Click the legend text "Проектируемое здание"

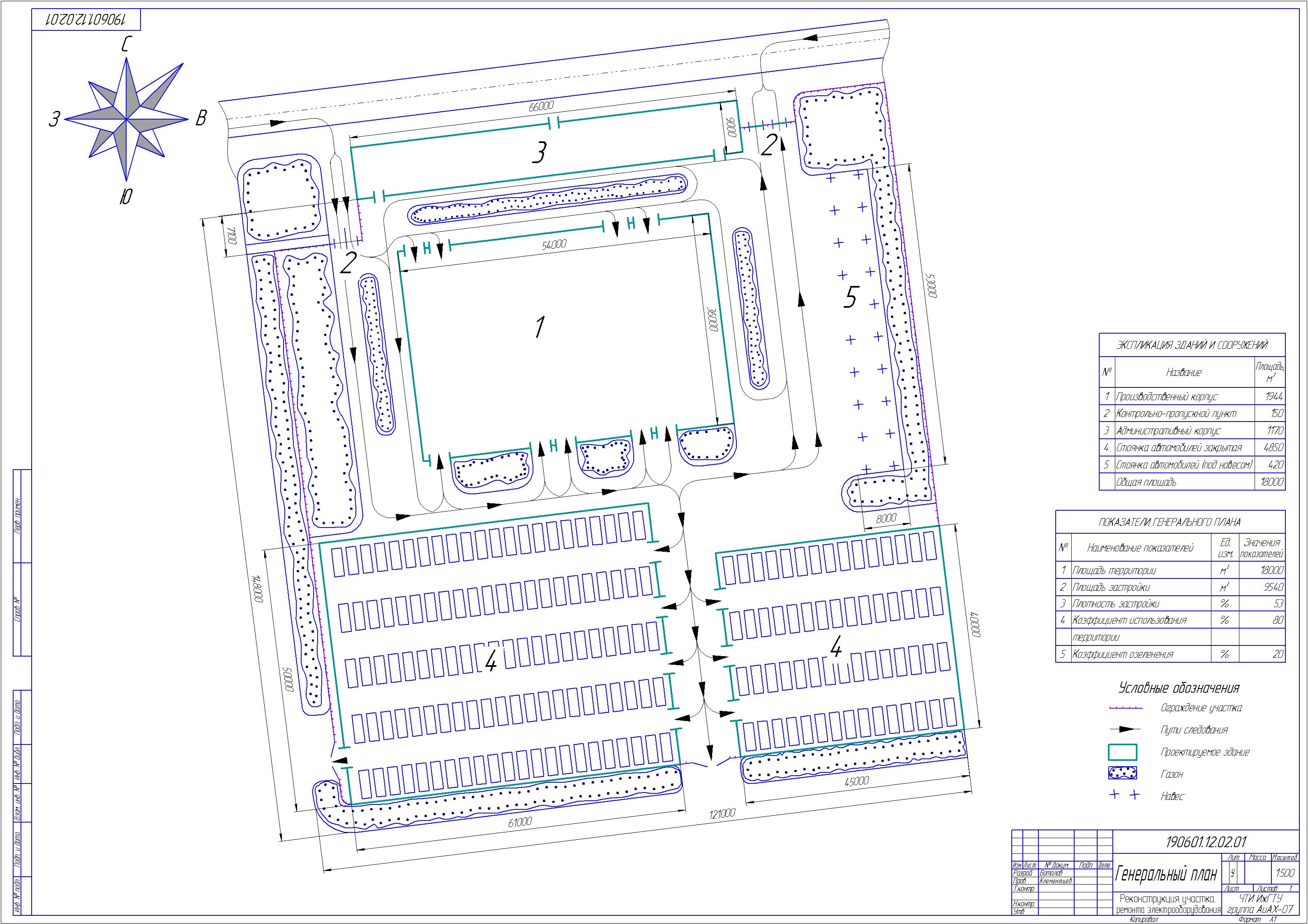pos(1205,752)
